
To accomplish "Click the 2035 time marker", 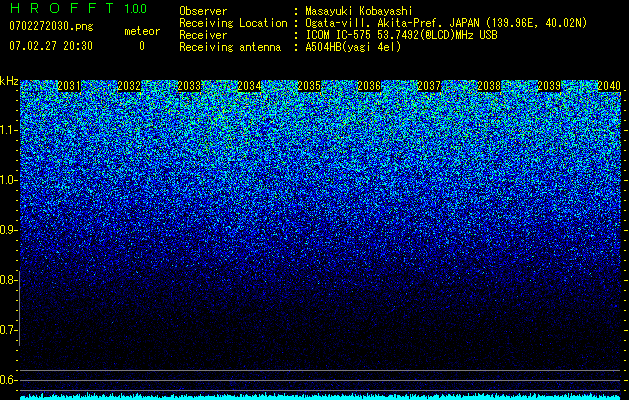I will [x=309, y=86].
